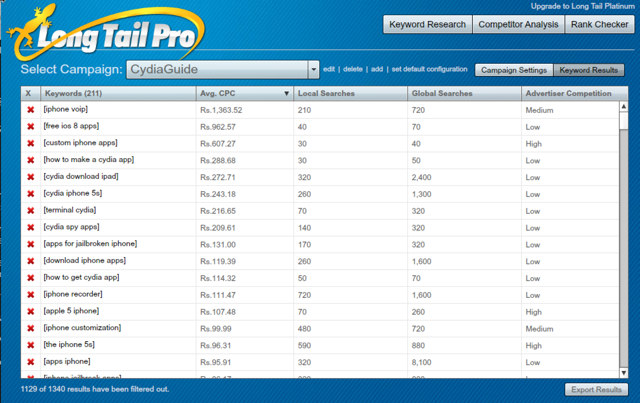Image resolution: width=640 pixels, height=403 pixels.
Task: Remove the [iphone voip] keyword row
Action: (x=31, y=110)
